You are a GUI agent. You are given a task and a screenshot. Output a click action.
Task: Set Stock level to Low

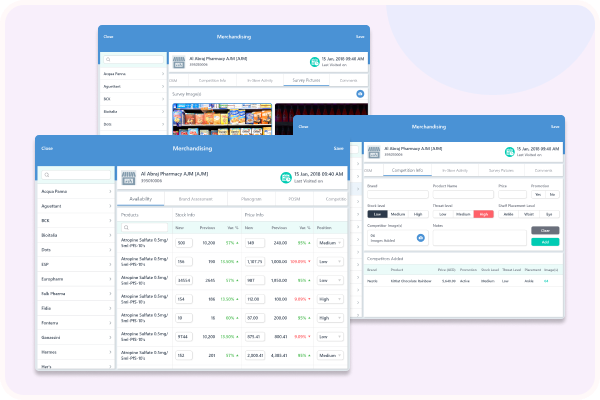click(378, 213)
